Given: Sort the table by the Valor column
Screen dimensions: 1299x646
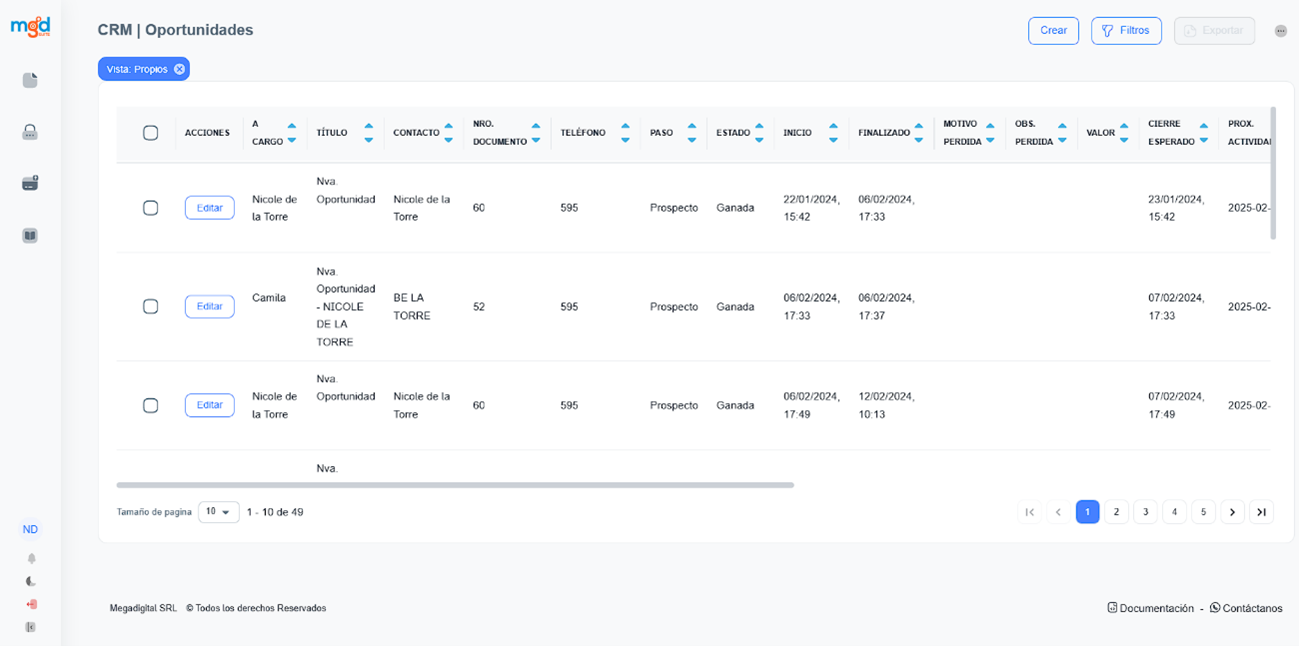Looking at the screenshot, I should 1125,133.
